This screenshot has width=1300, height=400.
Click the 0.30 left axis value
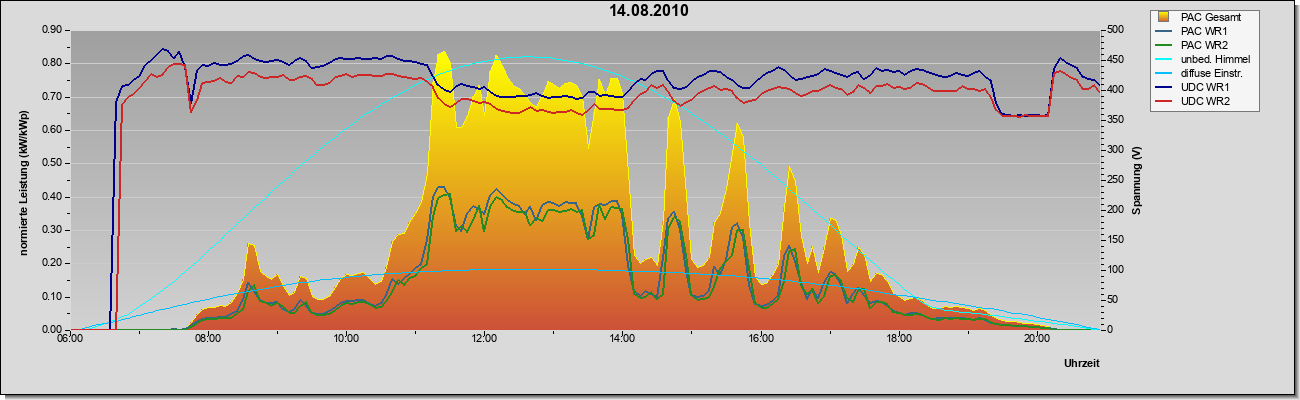(x=52, y=230)
